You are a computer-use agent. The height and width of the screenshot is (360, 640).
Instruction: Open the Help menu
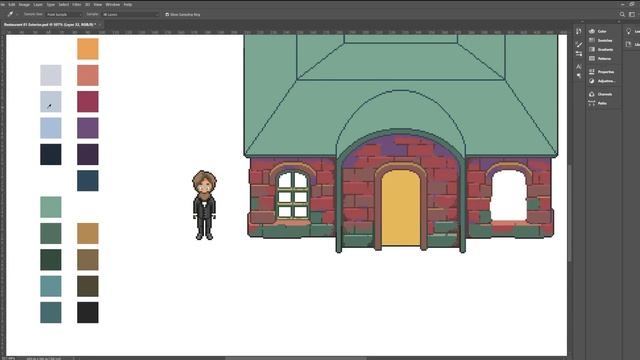pos(128,4)
